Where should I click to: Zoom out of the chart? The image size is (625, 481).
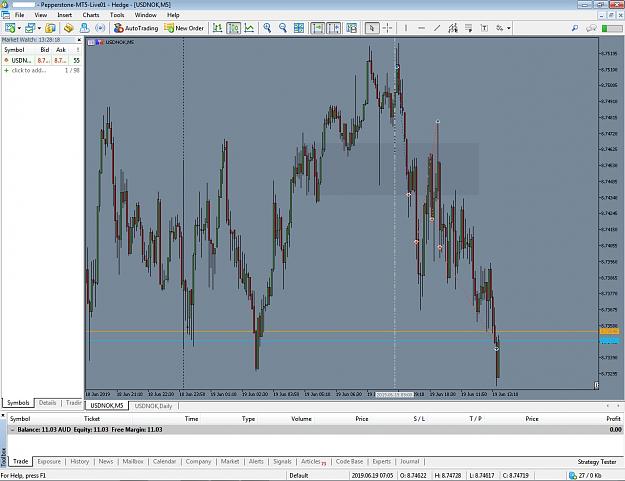tap(283, 28)
